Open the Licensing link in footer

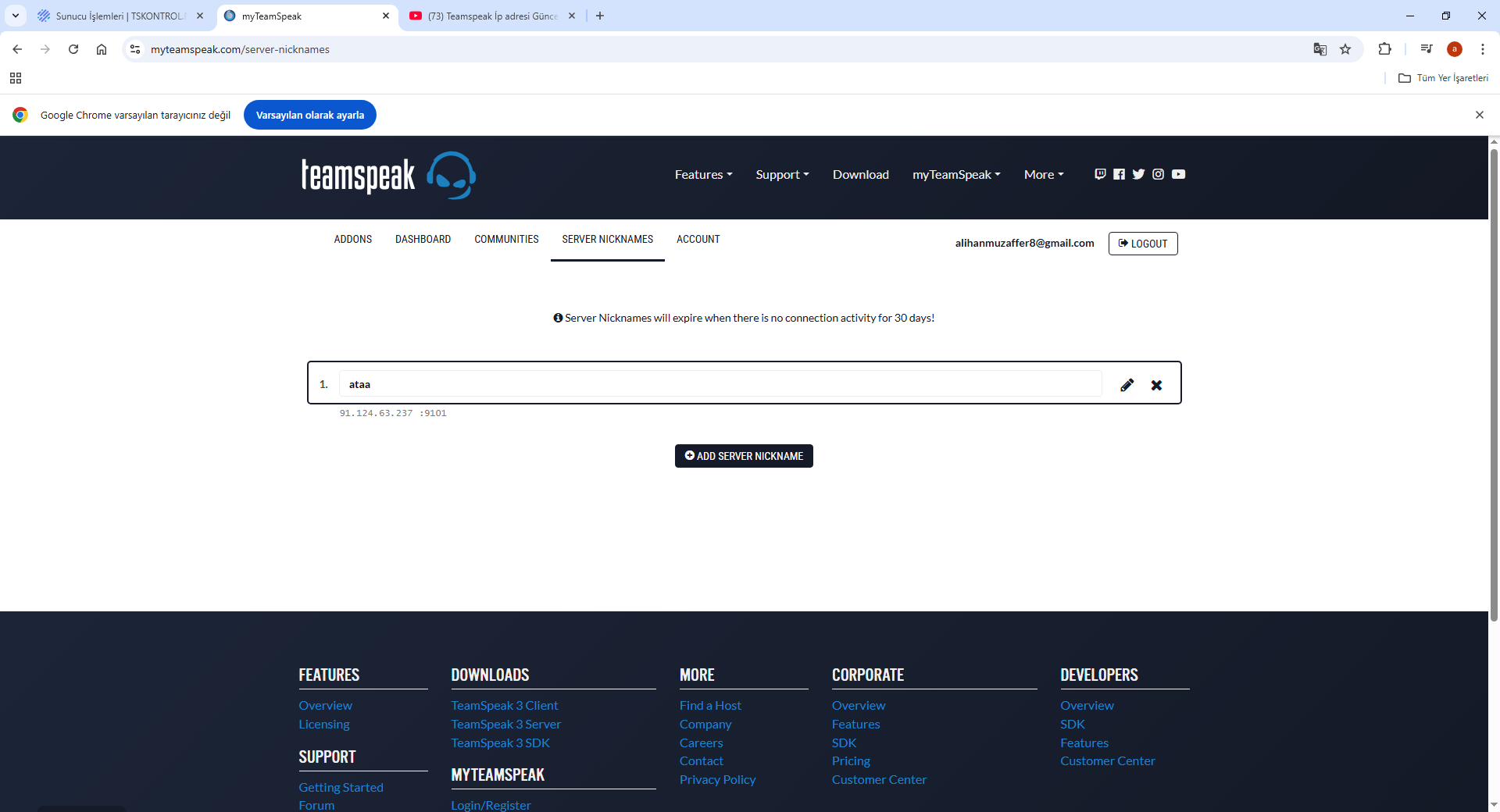tap(324, 725)
